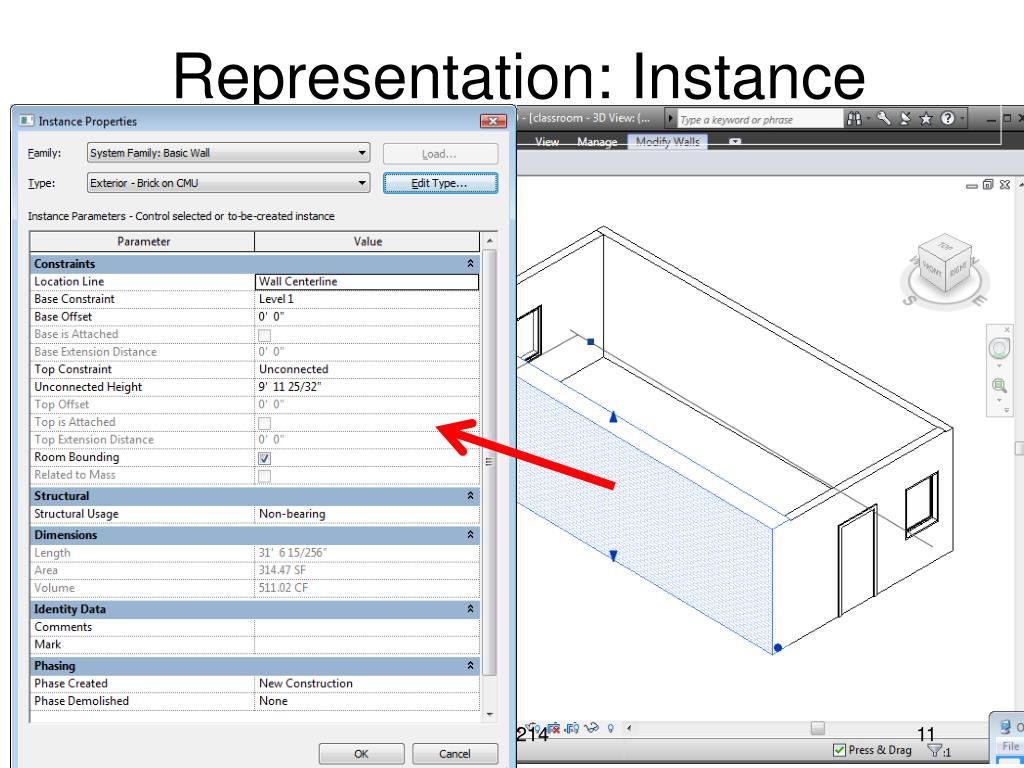Open the Favorites star icon
1024x768 pixels.
click(x=926, y=118)
